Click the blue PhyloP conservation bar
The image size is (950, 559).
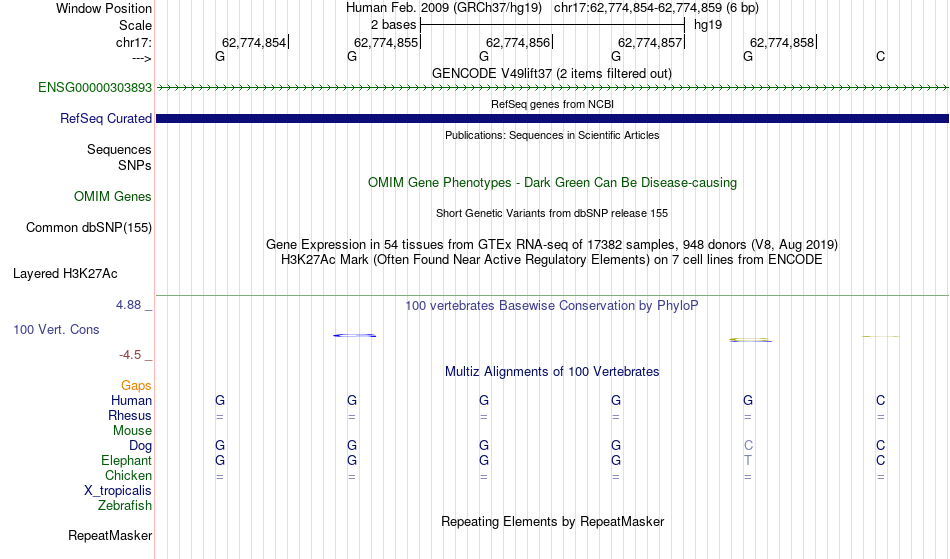click(x=354, y=336)
